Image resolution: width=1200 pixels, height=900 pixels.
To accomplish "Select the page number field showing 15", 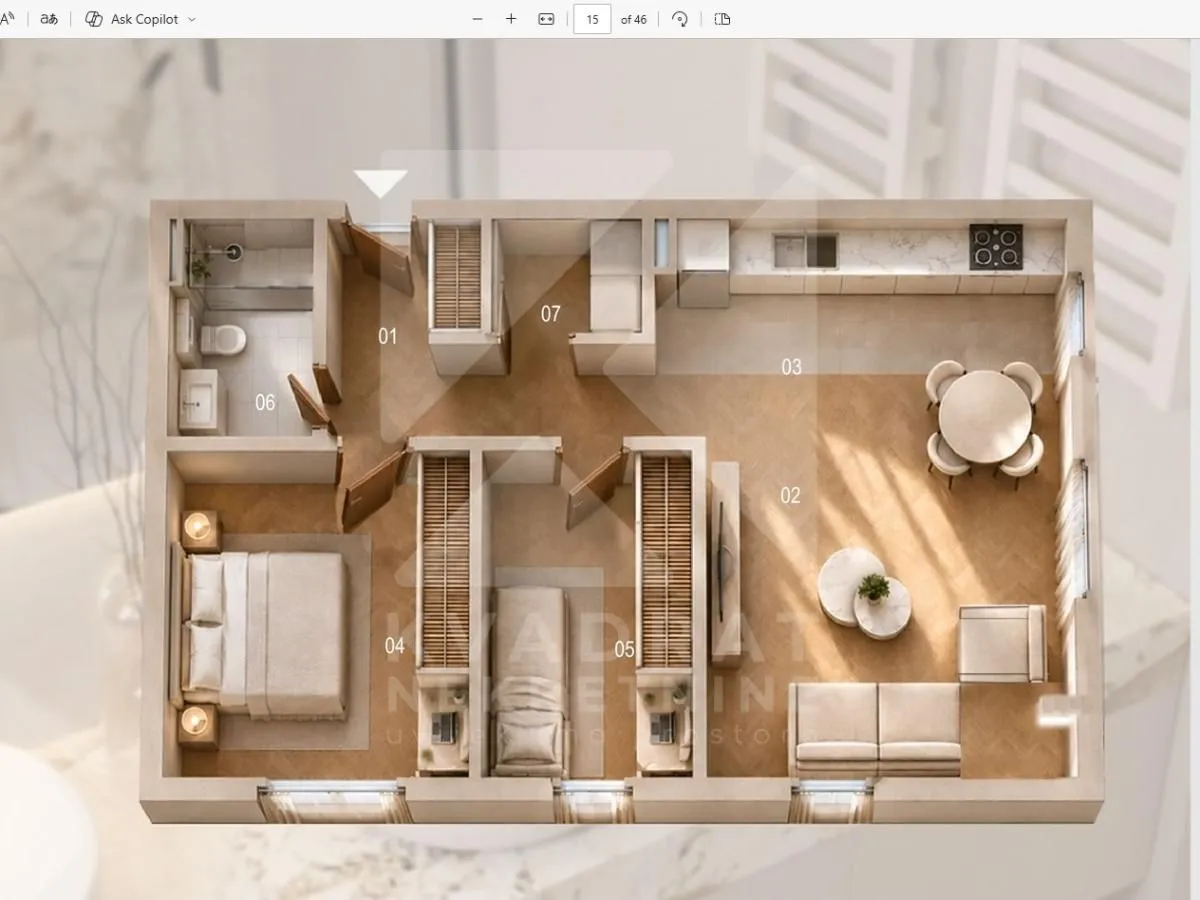I will (x=592, y=19).
